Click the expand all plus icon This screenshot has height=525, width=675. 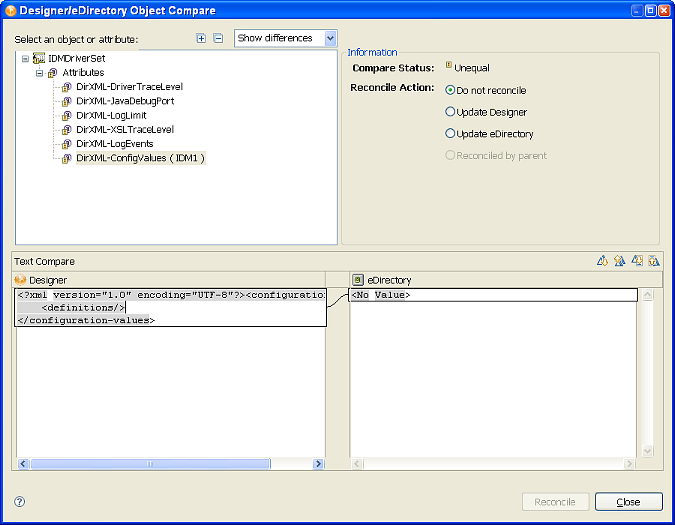click(x=201, y=38)
